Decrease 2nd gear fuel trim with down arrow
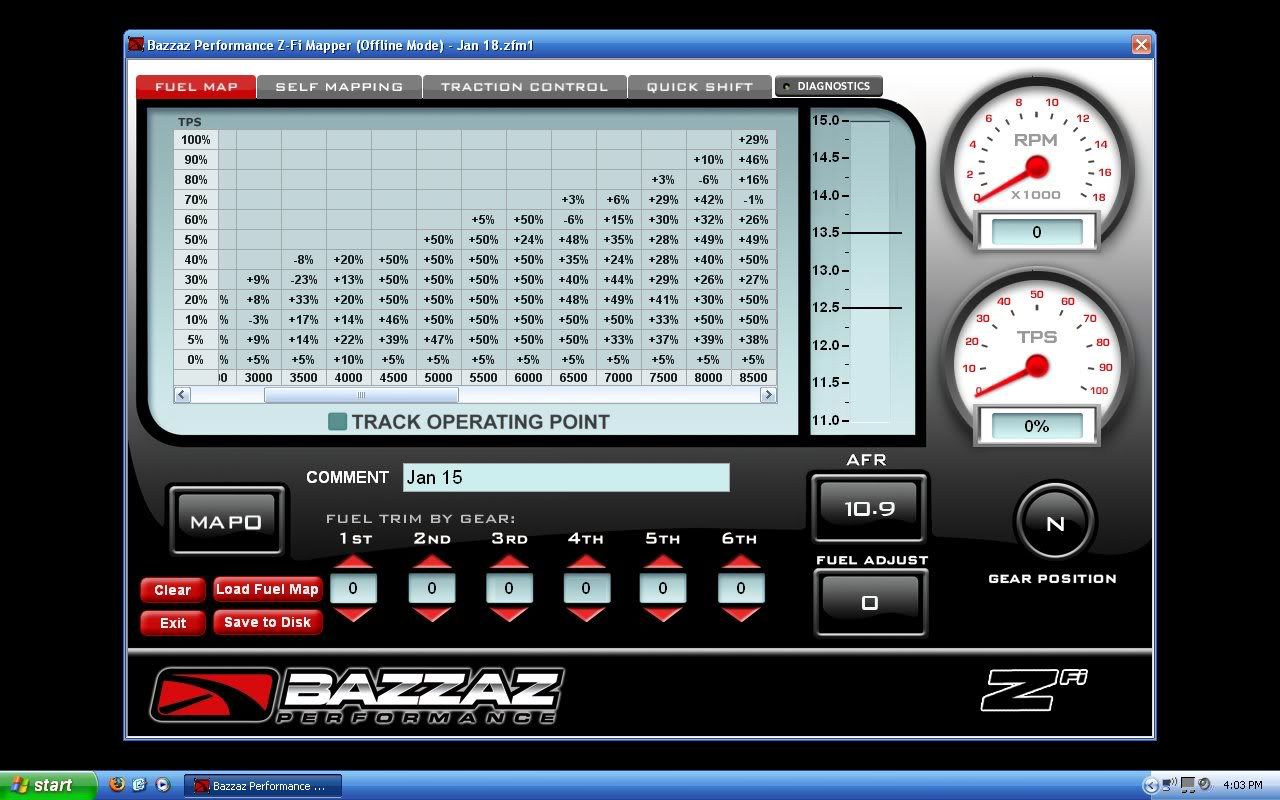1280x800 pixels. 431,614
